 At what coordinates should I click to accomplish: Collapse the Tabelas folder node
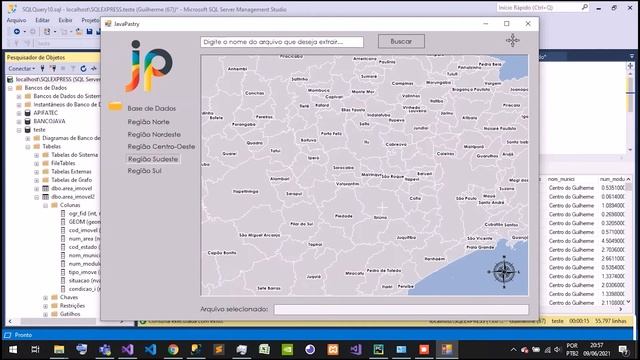tap(28, 147)
